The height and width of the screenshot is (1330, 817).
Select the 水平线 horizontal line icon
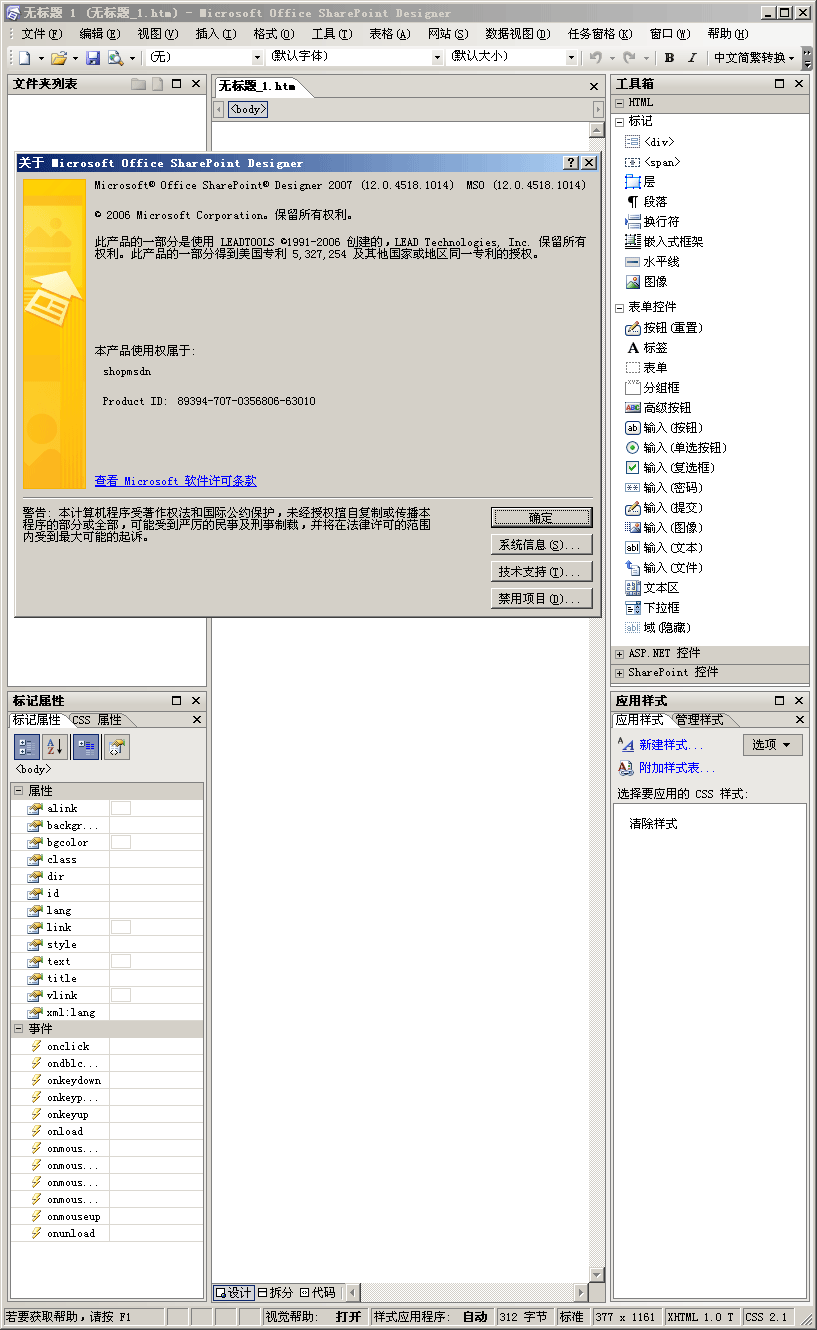[x=632, y=262]
